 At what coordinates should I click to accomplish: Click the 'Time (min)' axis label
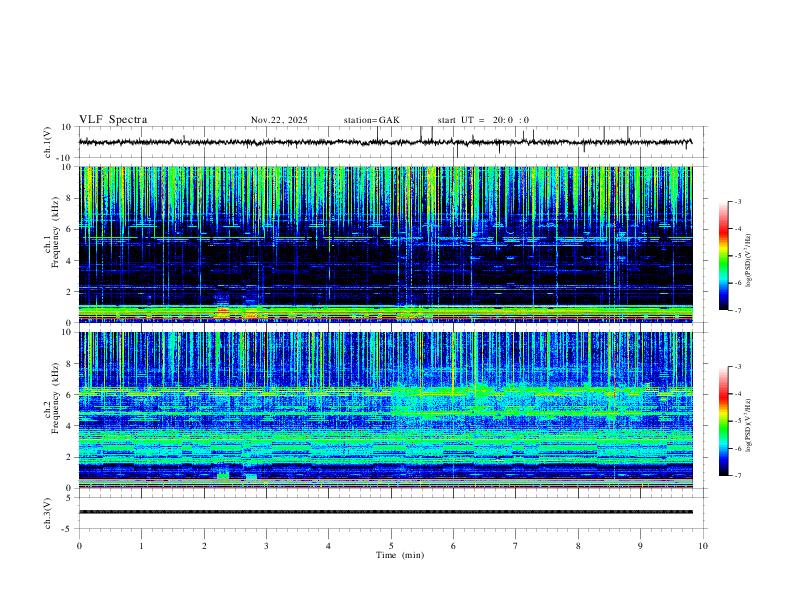tap(400, 555)
